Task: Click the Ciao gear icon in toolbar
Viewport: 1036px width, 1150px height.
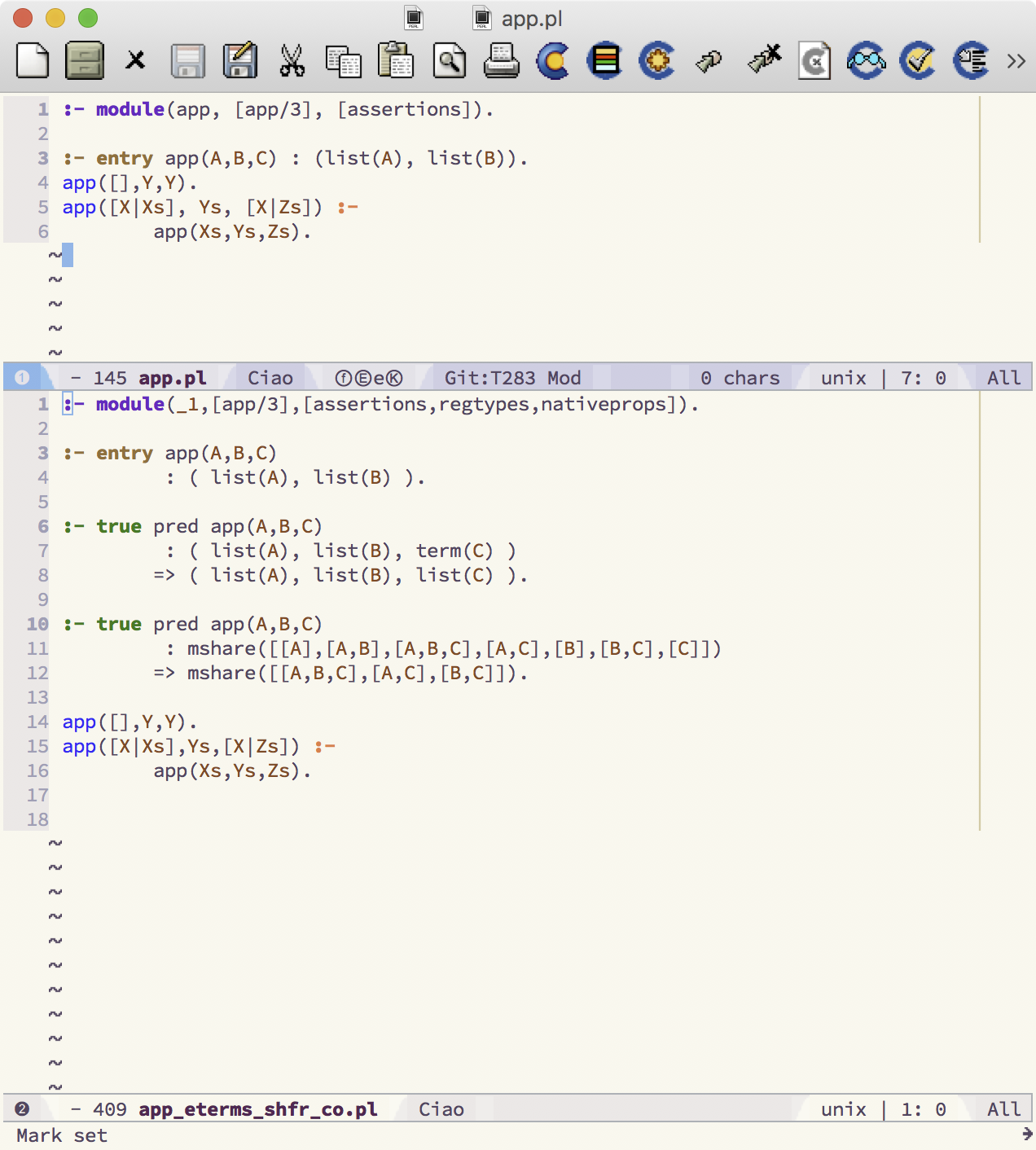Action: coord(656,61)
